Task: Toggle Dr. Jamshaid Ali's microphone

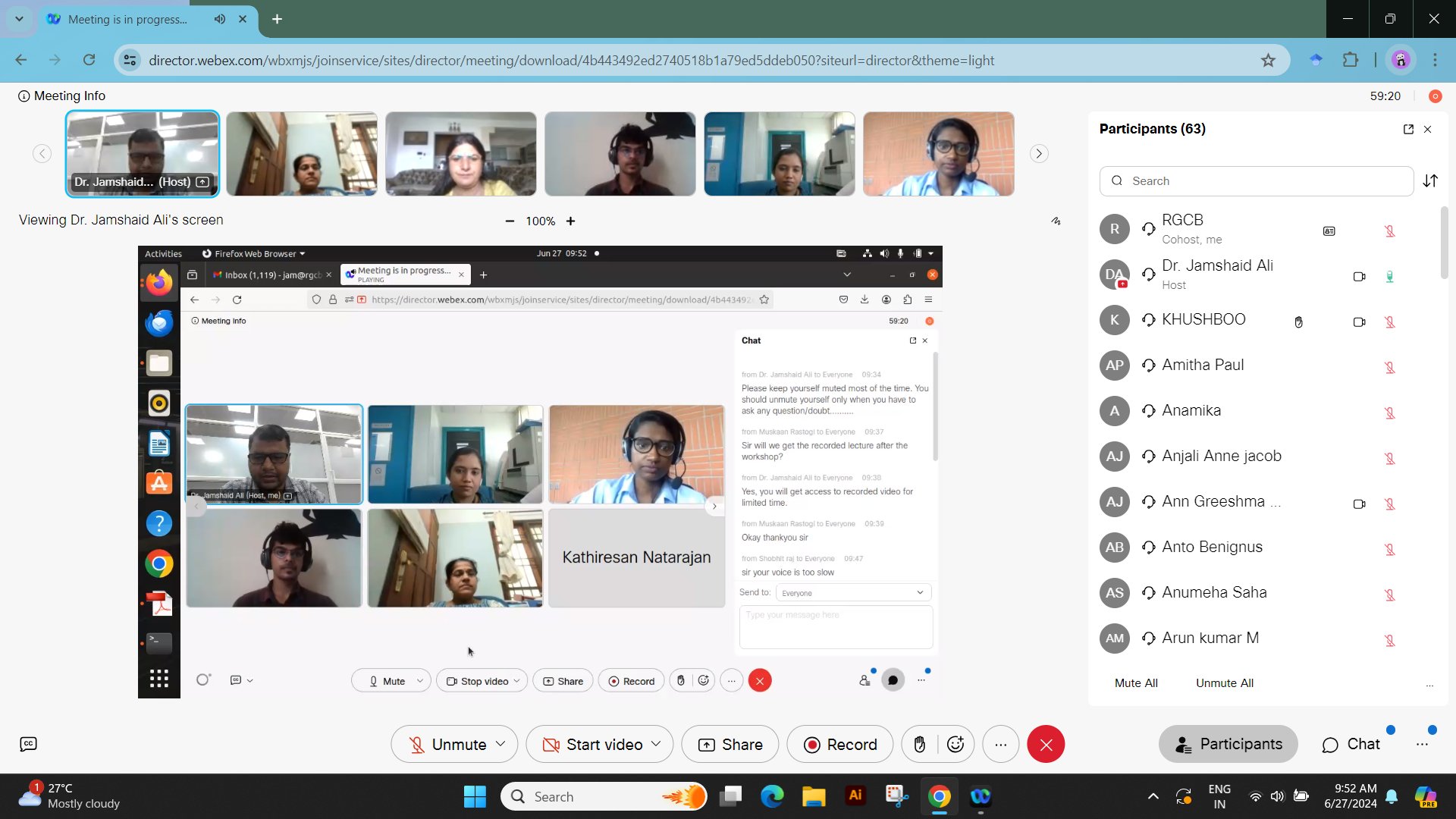Action: pyautogui.click(x=1390, y=276)
